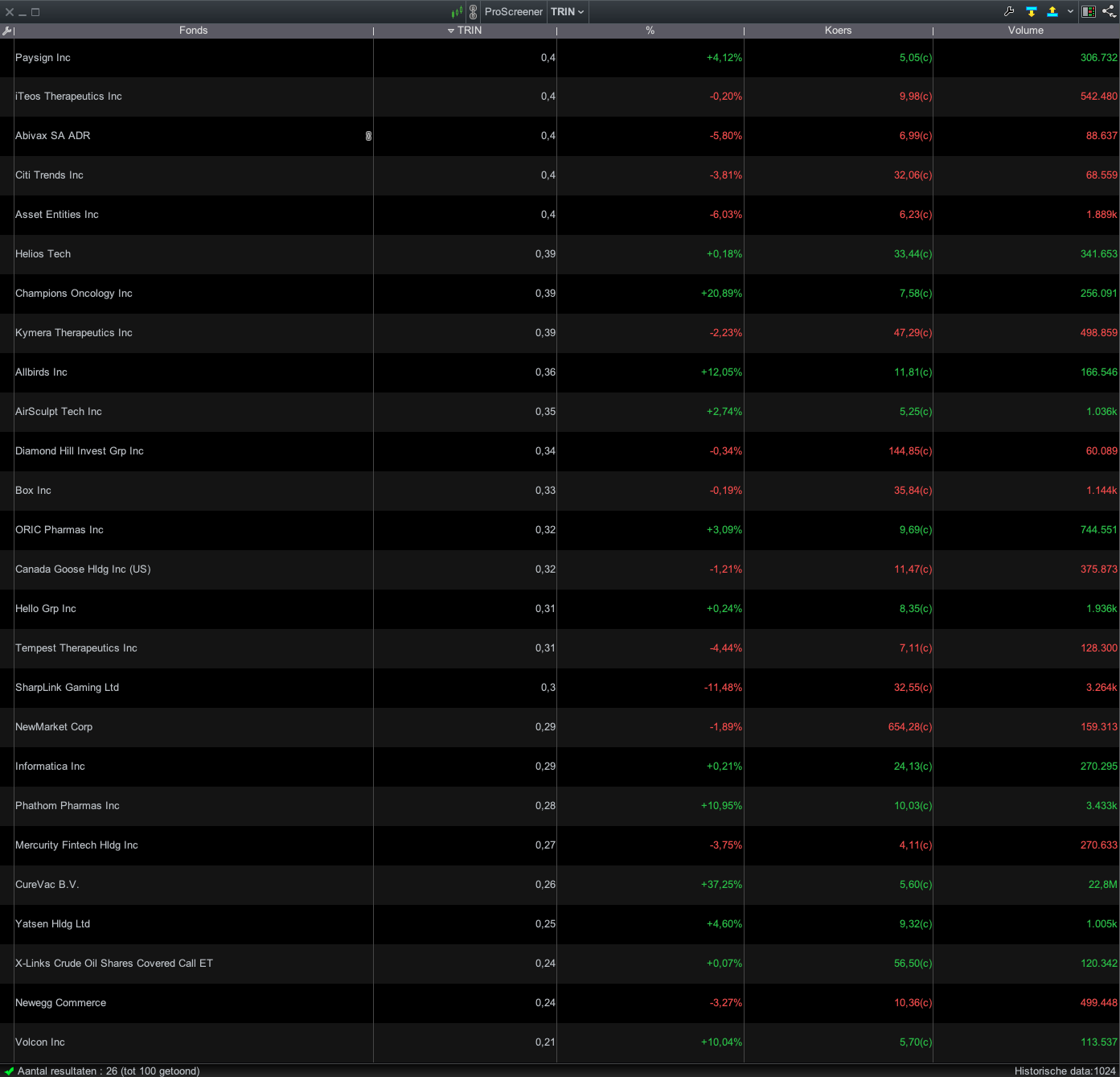Sort by the TRIN column header
Viewport: 1120px width, 1077px height.
point(465,31)
